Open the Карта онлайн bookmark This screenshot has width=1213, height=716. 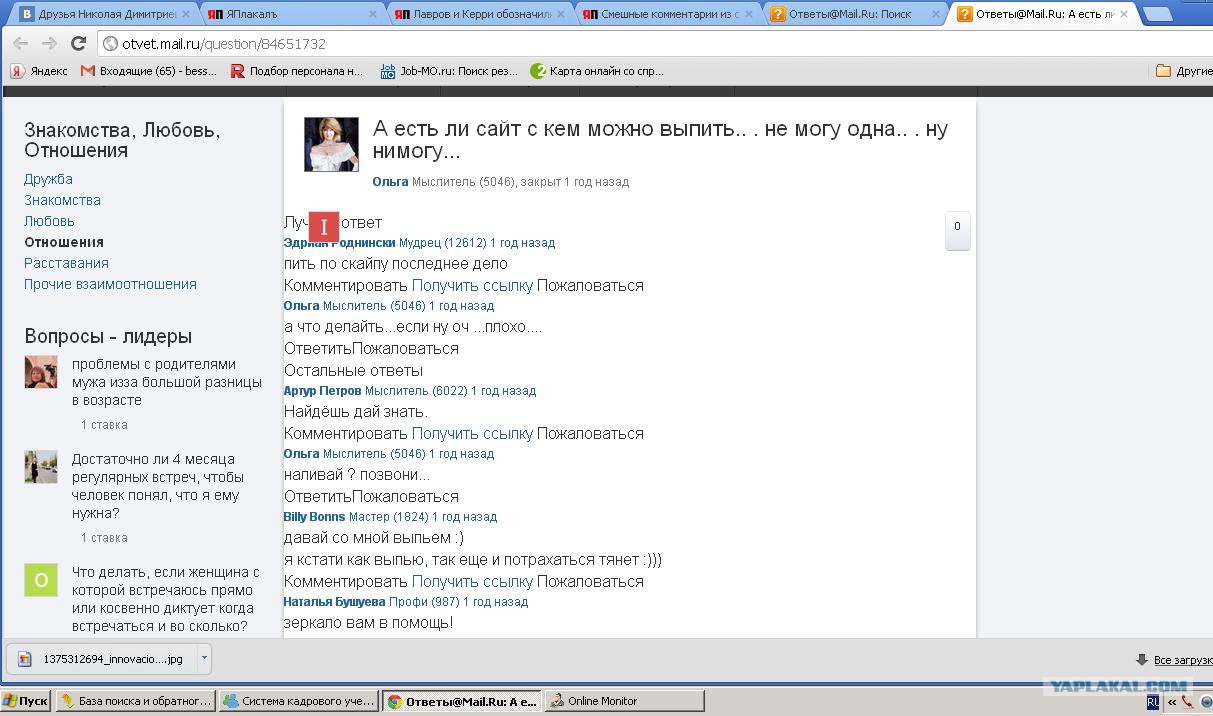coord(596,71)
